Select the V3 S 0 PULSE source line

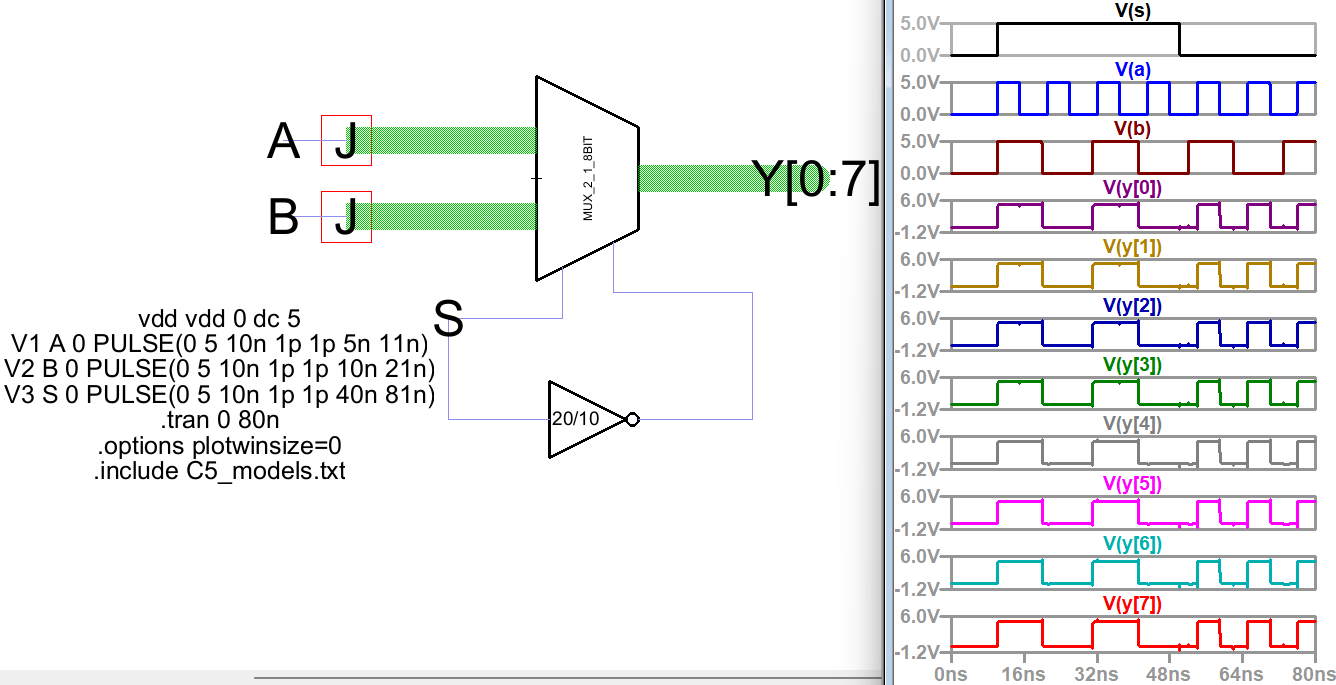(x=219, y=395)
